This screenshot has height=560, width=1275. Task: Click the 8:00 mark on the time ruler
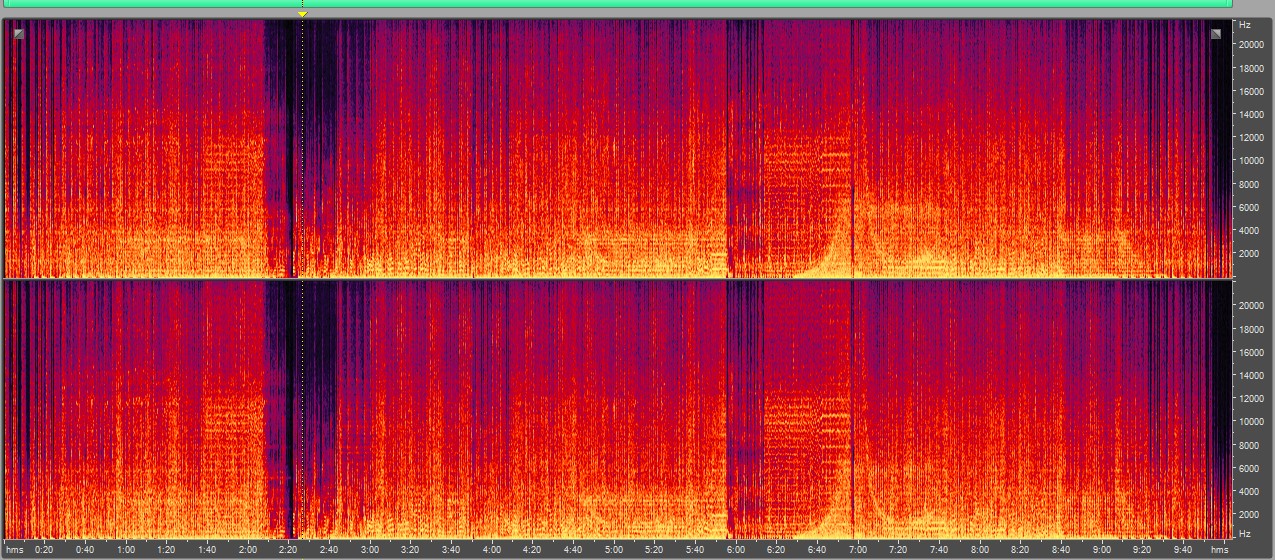(980, 550)
